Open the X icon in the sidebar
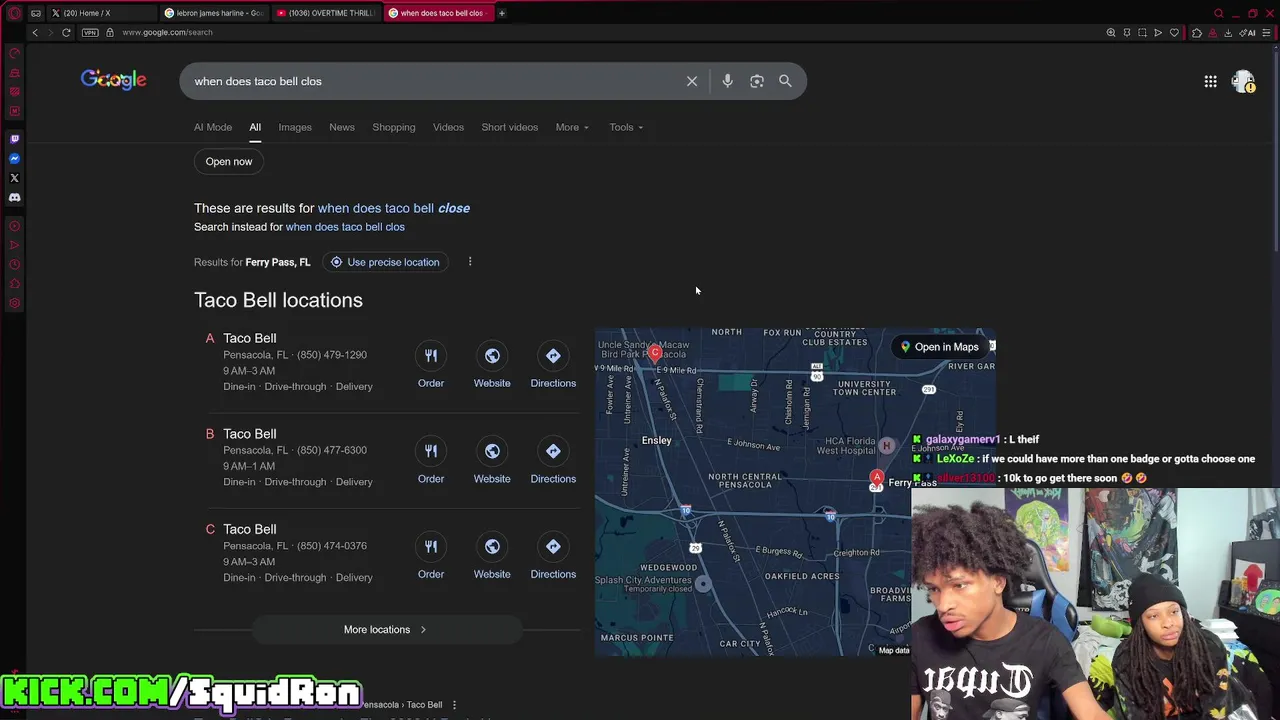1280x720 pixels. [x=14, y=178]
